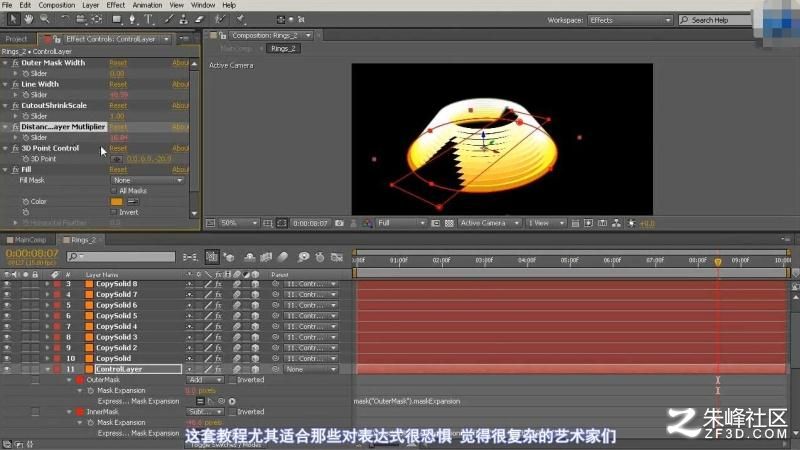Switch to the Project panel tab
800x450 pixels.
(x=17, y=39)
